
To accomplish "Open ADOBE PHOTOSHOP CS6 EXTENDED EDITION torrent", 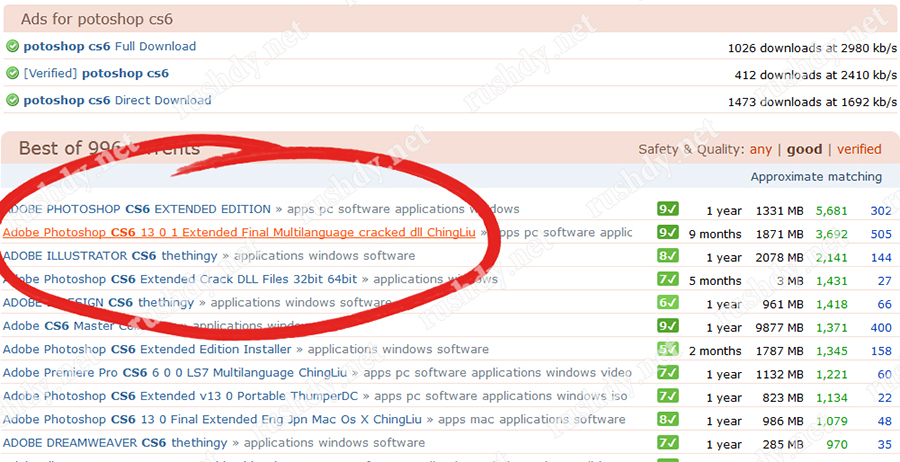I will 137,209.
